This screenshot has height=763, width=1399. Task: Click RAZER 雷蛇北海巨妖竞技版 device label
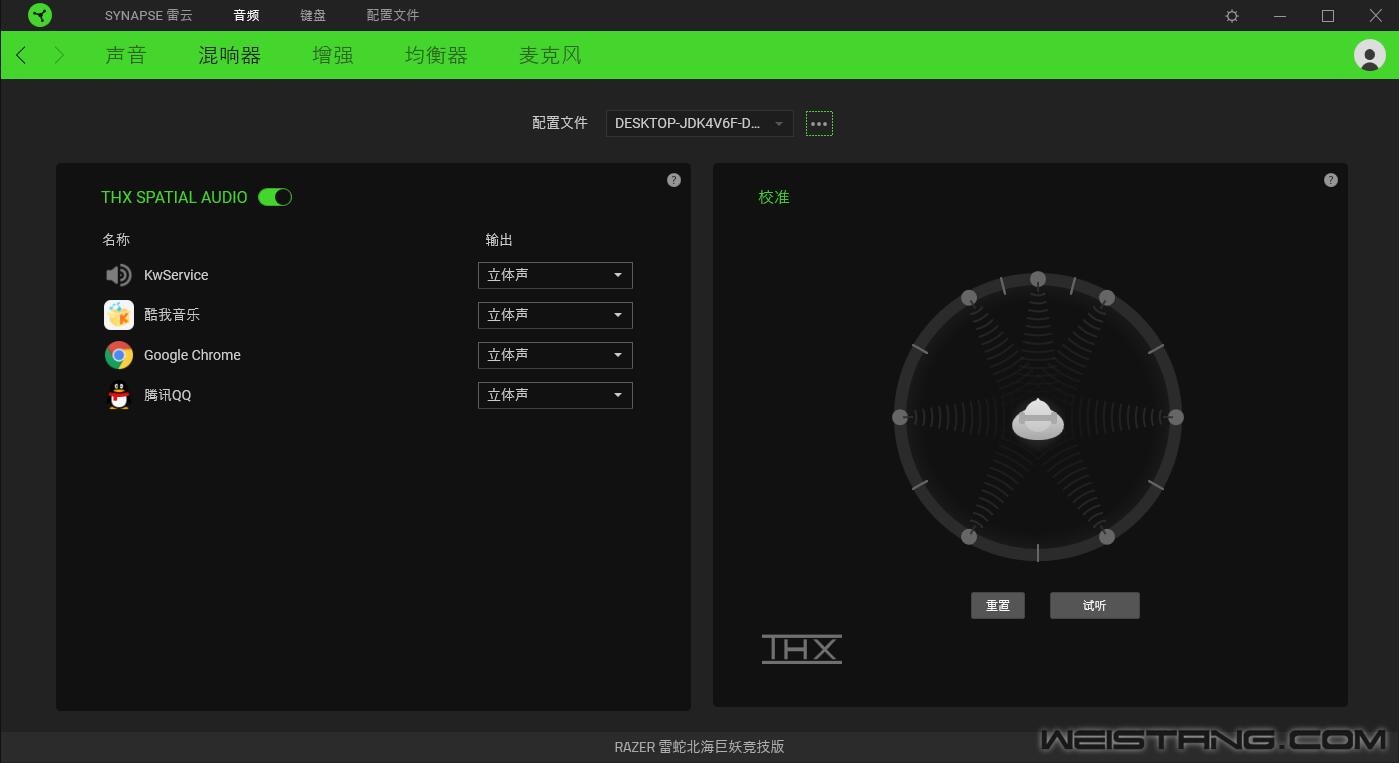point(699,747)
